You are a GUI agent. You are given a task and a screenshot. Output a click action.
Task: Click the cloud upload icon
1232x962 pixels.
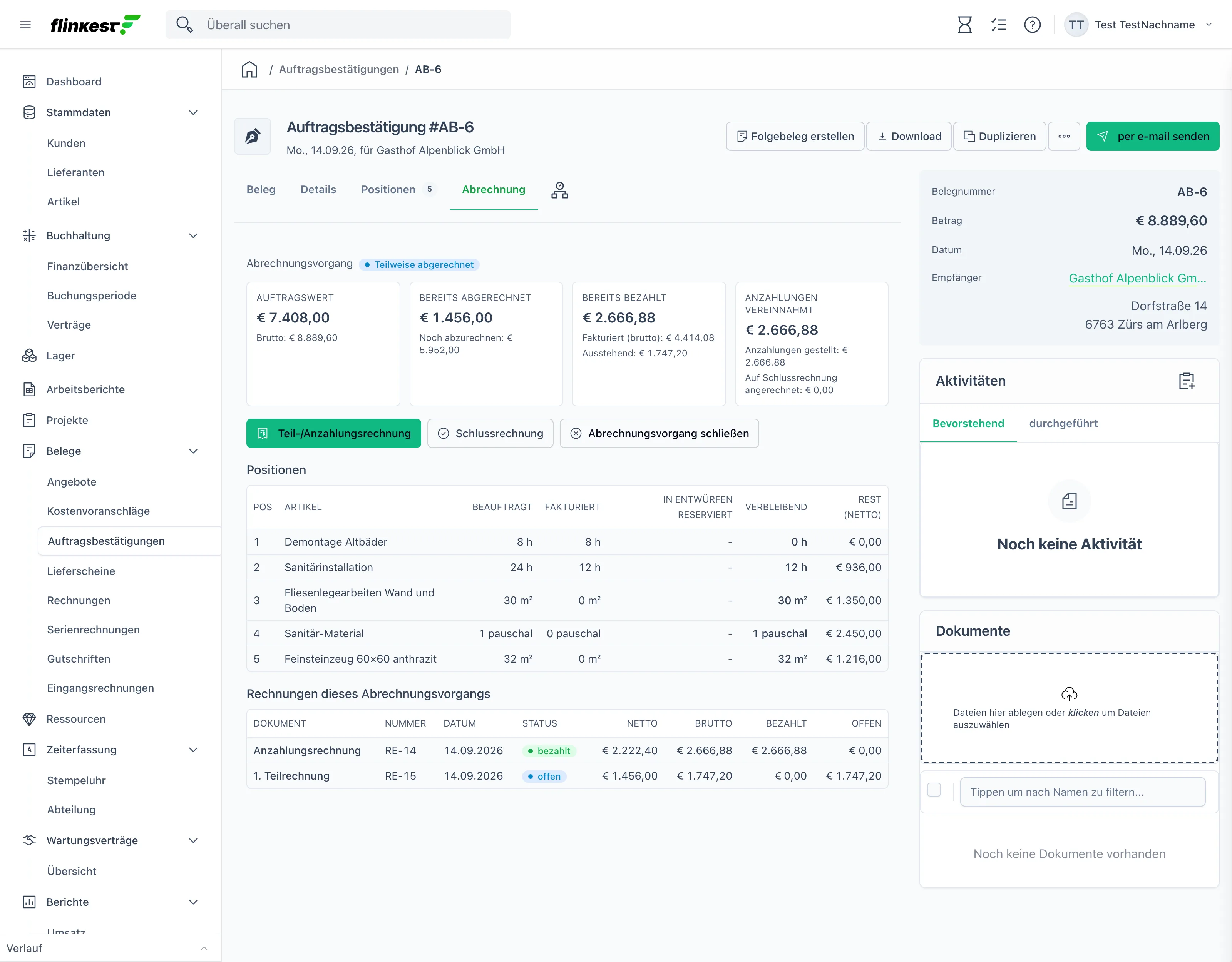[1070, 693]
